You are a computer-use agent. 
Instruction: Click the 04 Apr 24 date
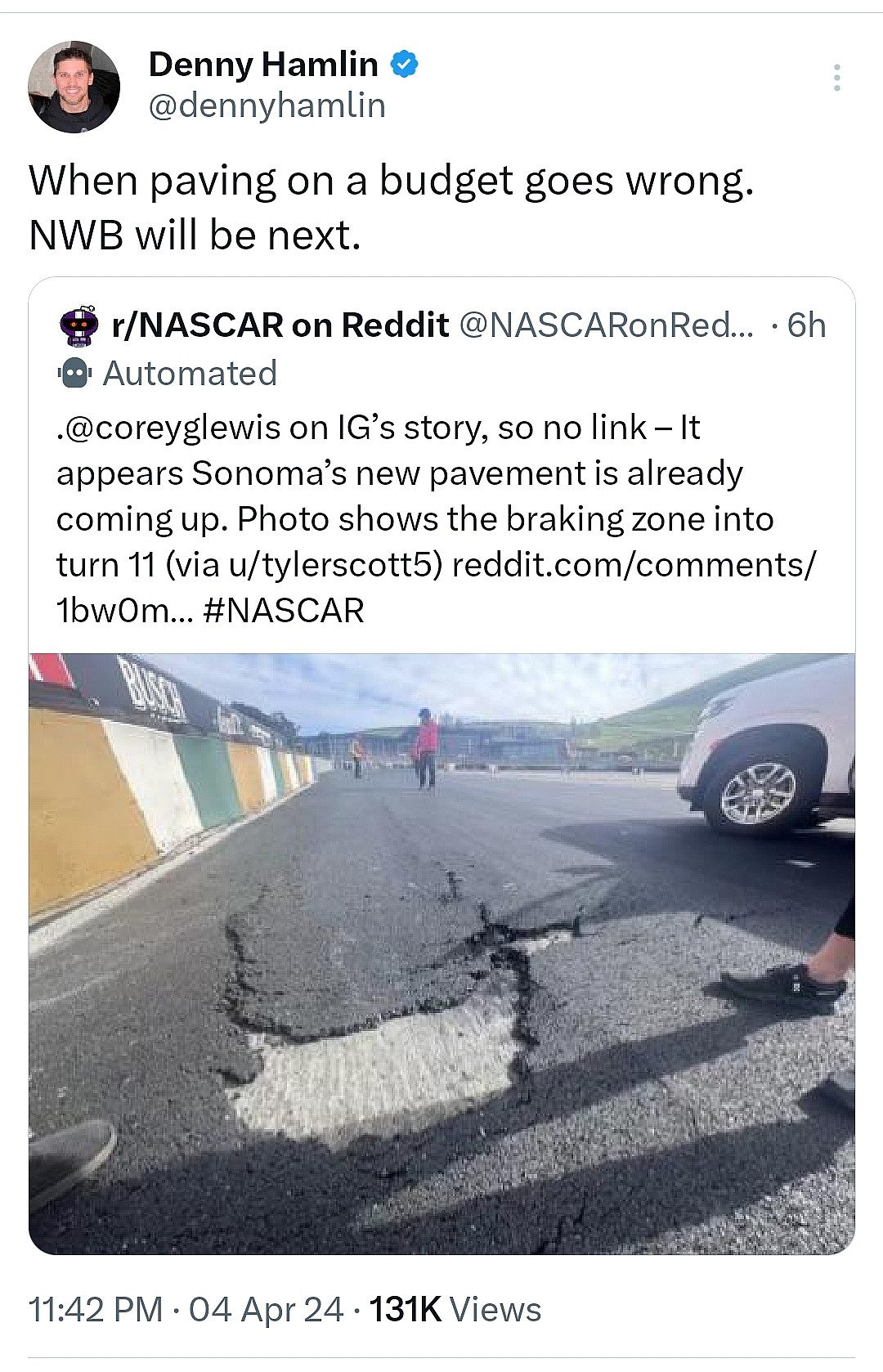(x=266, y=1309)
